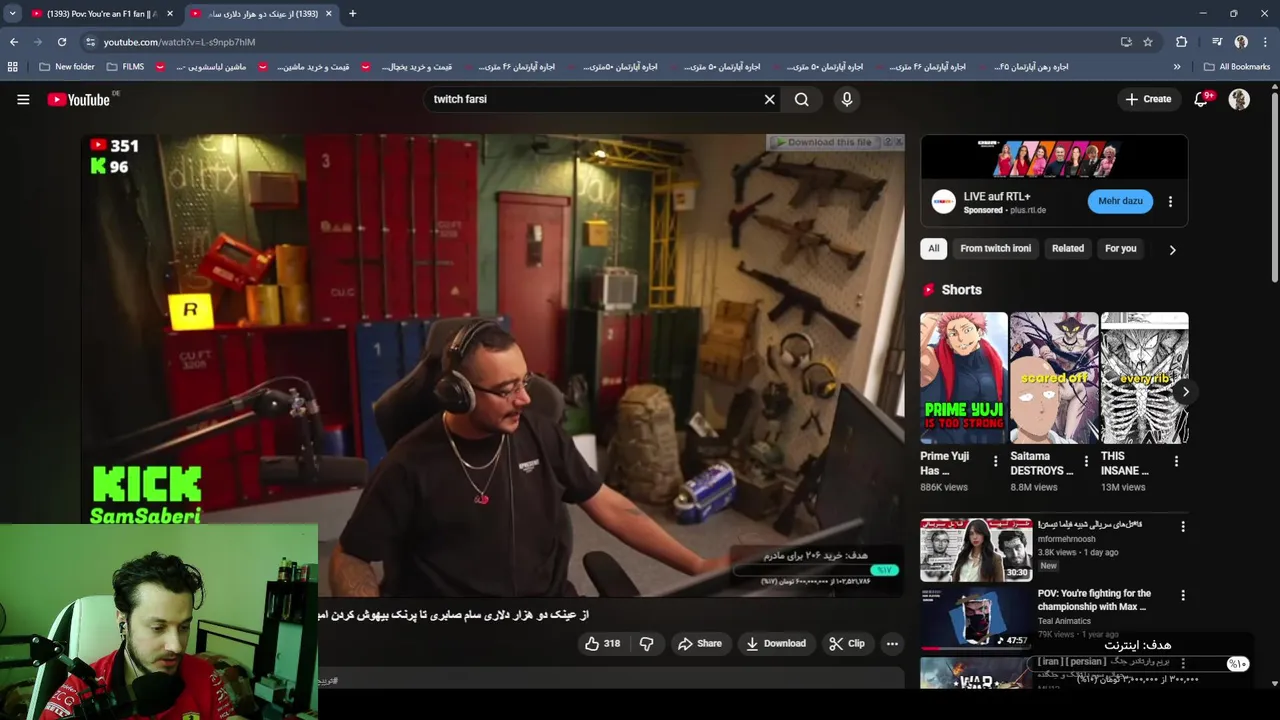Open the FILMS bookmark folder
Image resolution: width=1280 pixels, height=720 pixels.
[x=125, y=67]
